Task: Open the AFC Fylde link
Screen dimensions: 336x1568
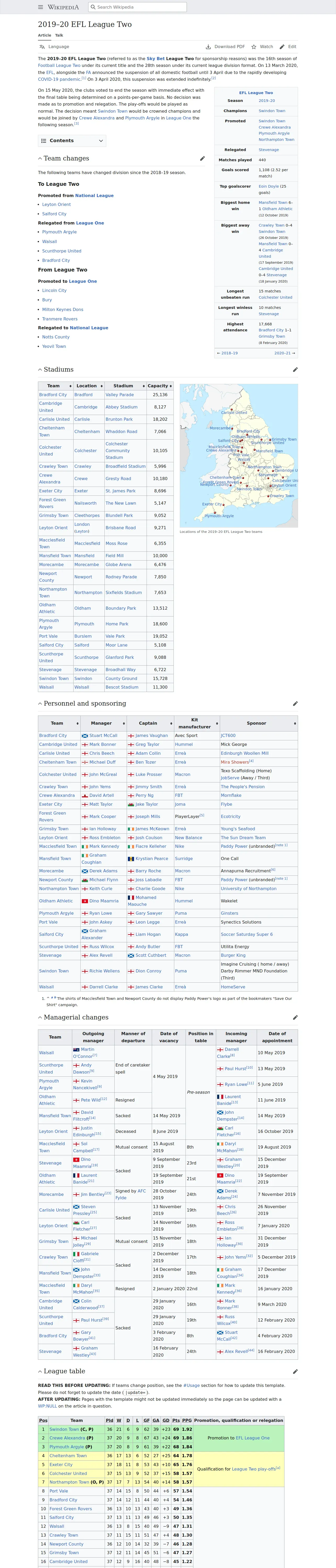Action: (131, 1194)
